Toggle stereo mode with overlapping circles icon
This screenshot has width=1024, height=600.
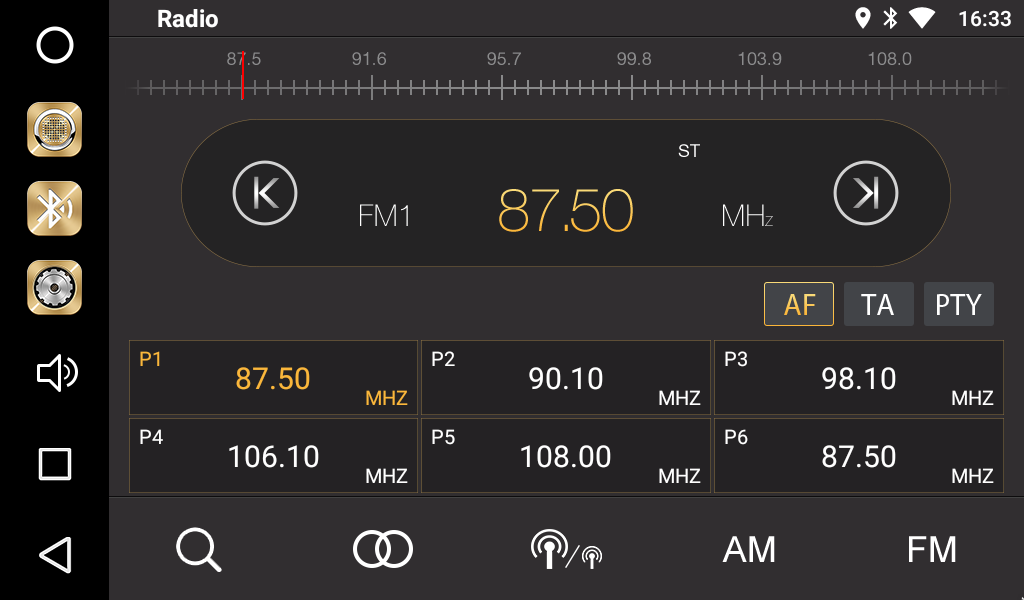pyautogui.click(x=383, y=549)
